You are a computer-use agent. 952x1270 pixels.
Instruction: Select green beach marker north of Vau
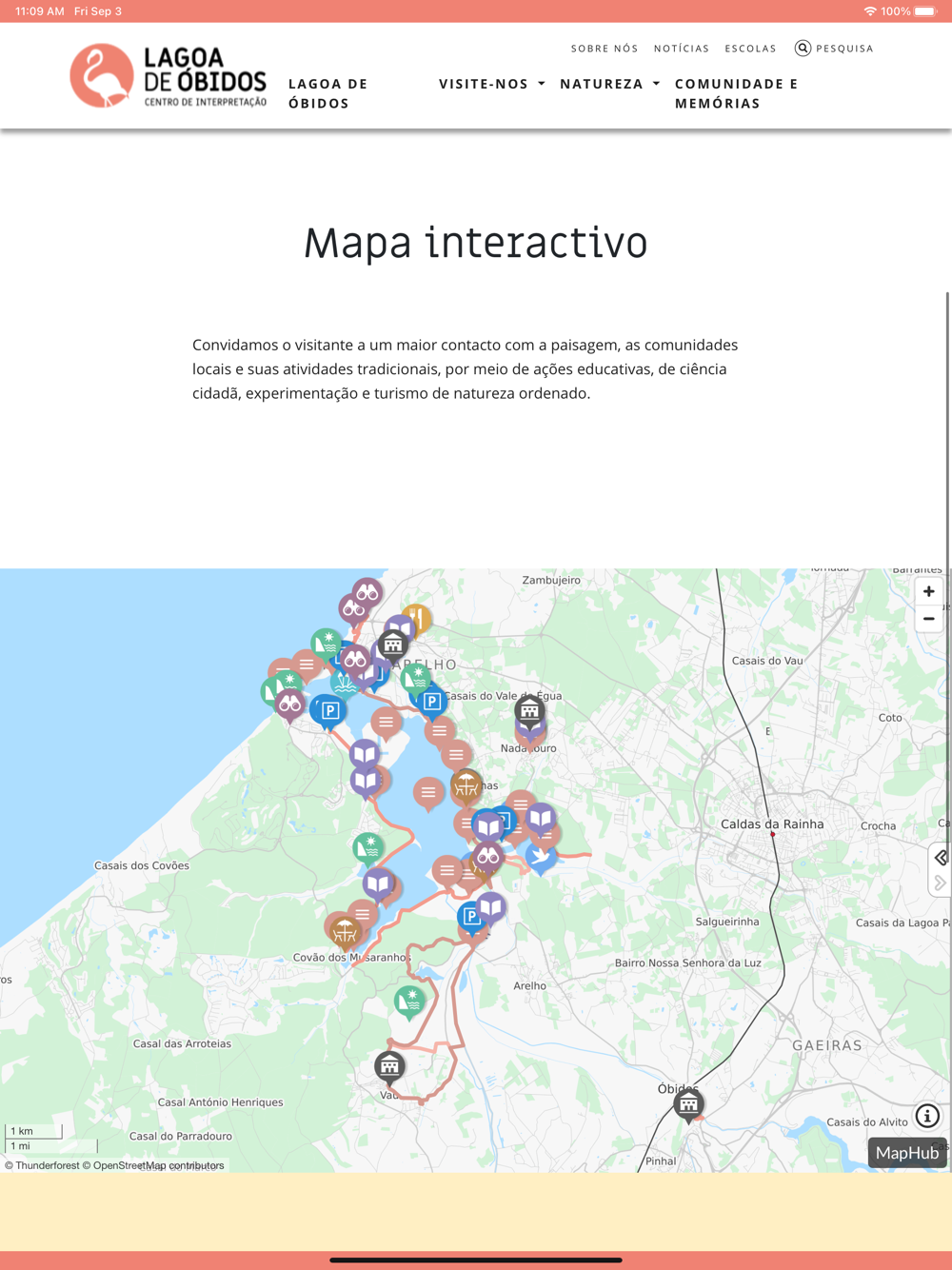point(410,1002)
